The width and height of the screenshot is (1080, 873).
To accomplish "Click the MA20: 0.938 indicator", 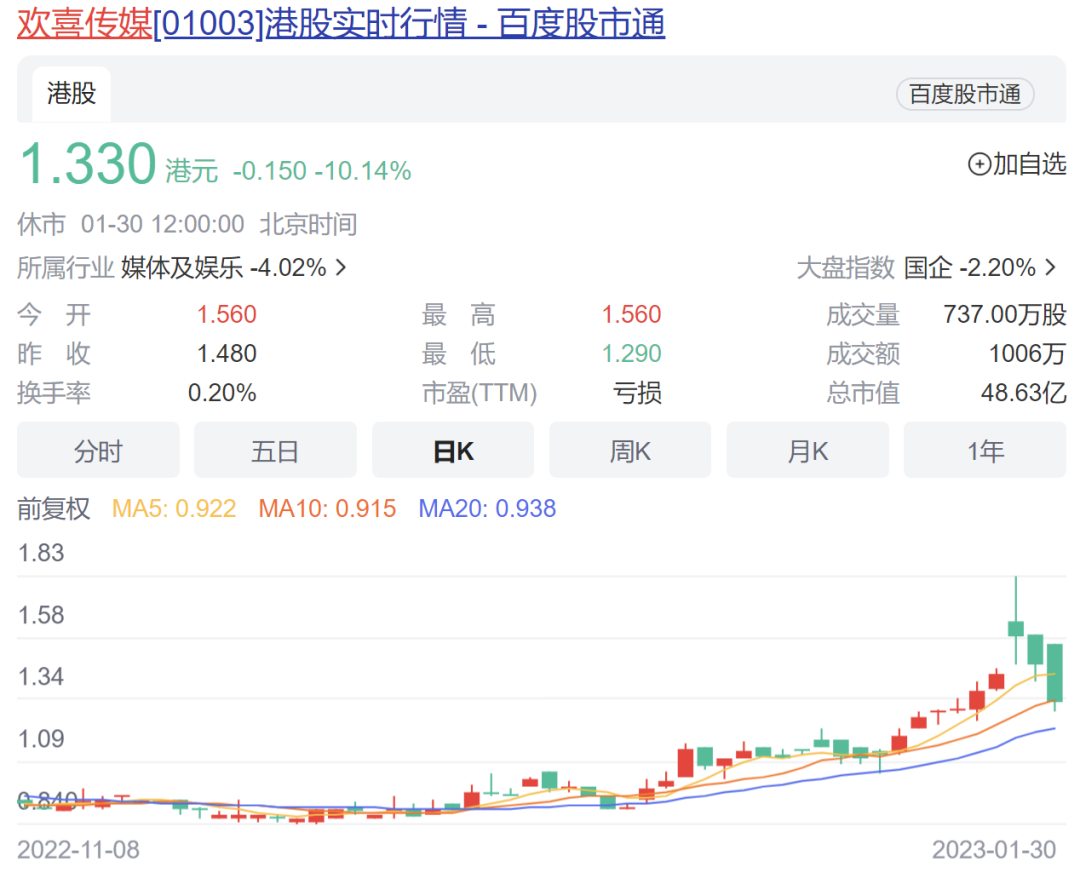I will point(487,509).
